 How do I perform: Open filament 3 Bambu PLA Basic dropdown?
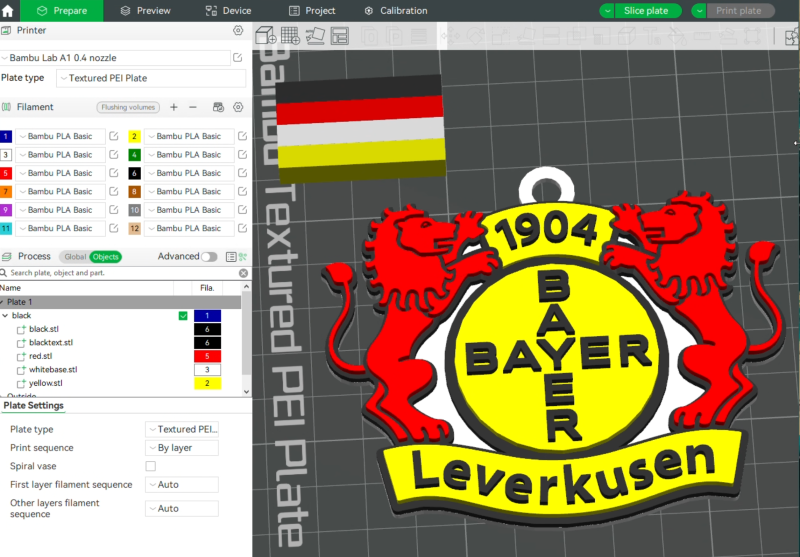(x=60, y=155)
